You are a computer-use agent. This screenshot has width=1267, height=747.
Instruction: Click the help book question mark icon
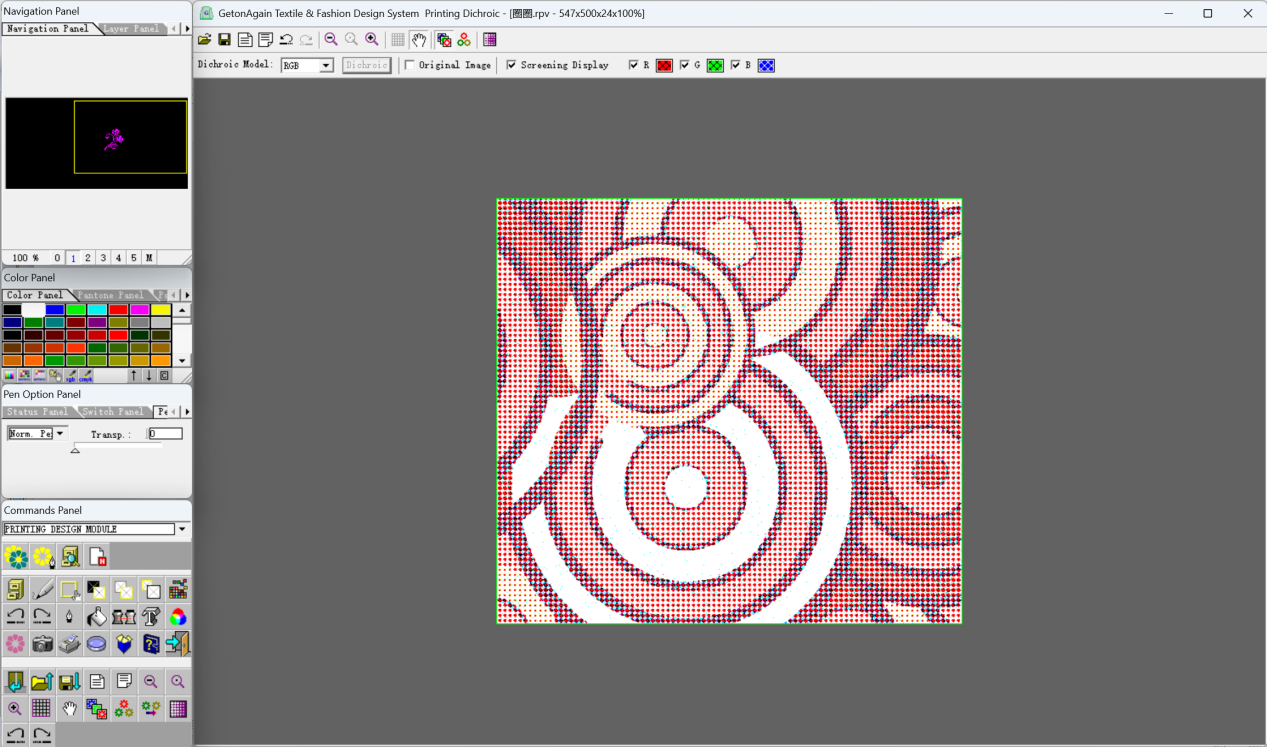(x=151, y=644)
